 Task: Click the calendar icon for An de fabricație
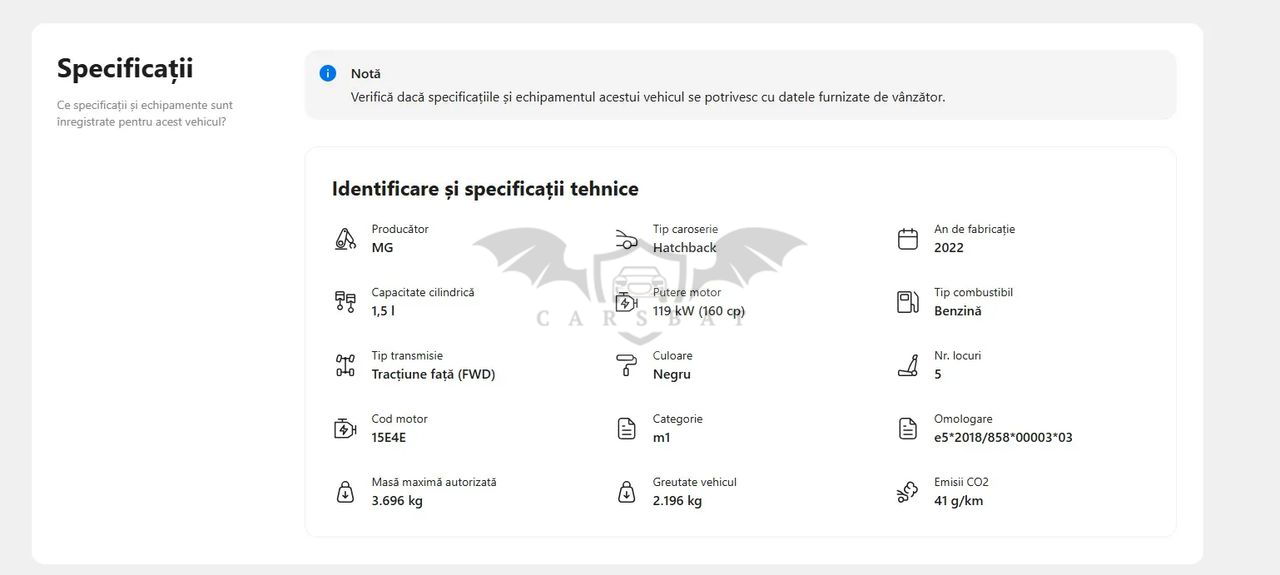[907, 239]
